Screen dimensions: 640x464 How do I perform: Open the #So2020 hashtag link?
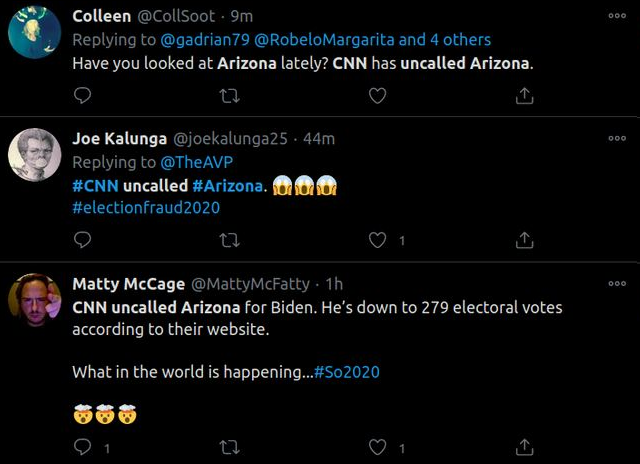[346, 372]
